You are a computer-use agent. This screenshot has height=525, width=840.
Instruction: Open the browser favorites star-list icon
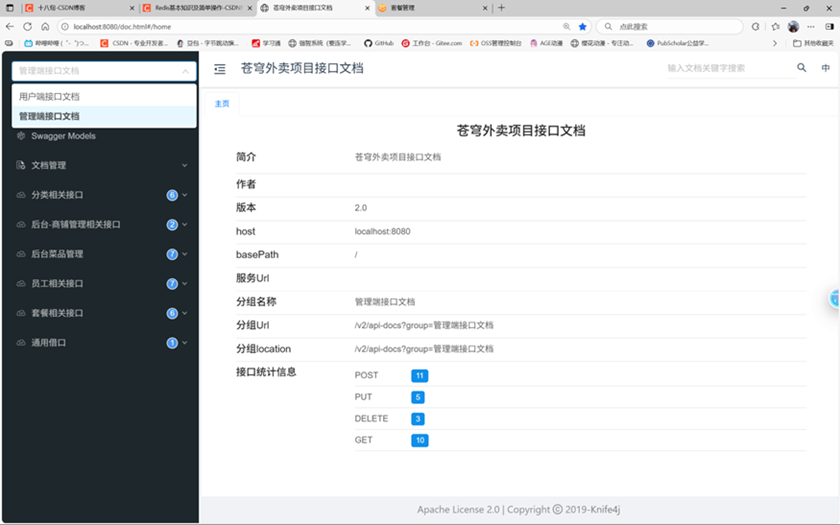[x=775, y=26]
